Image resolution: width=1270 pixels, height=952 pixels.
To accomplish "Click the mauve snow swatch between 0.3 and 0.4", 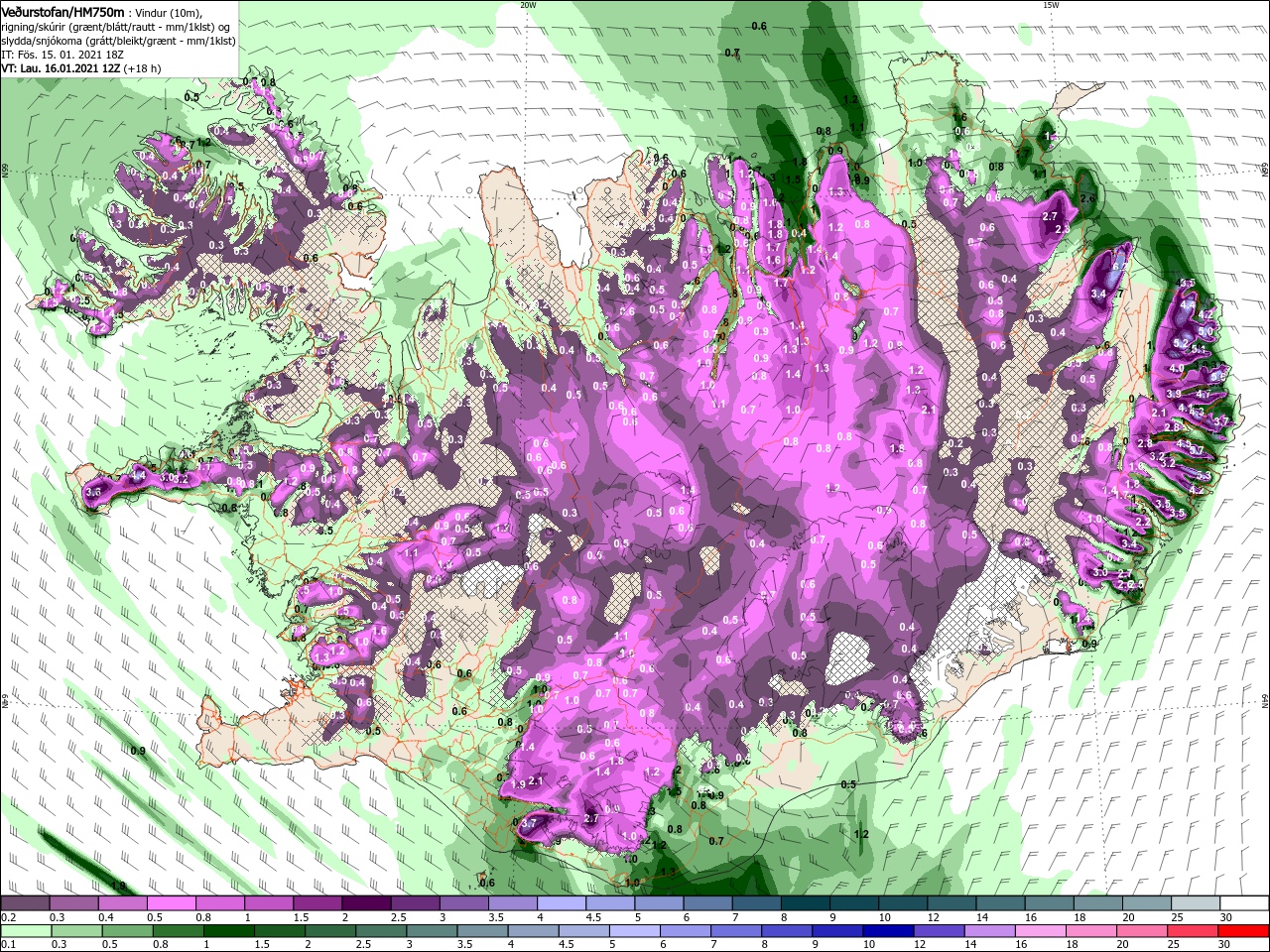I will tap(73, 903).
